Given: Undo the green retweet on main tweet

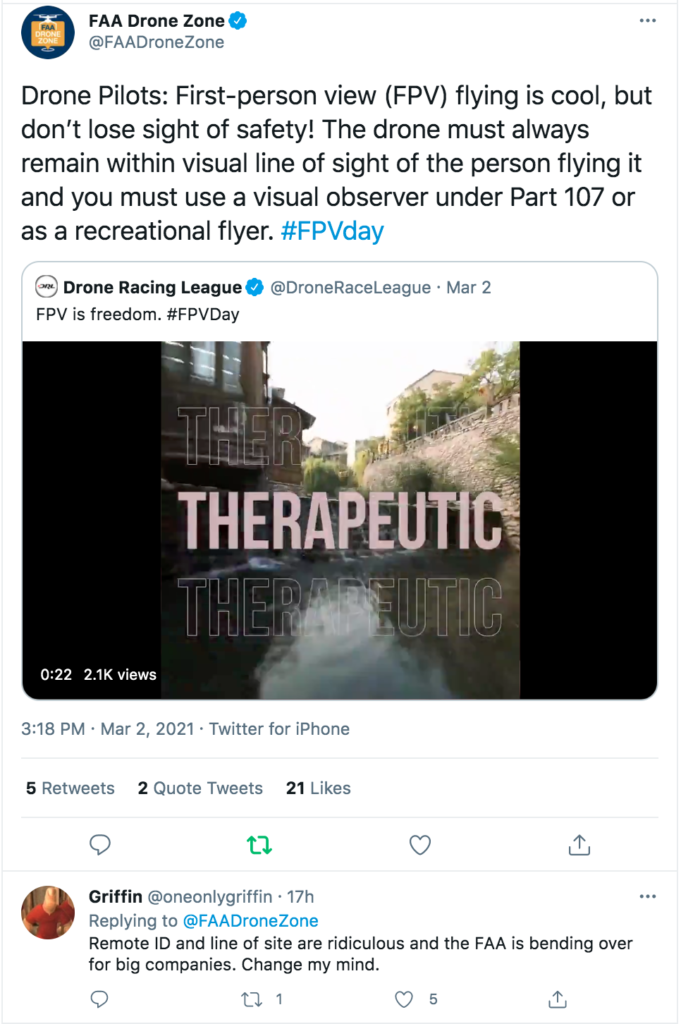Looking at the screenshot, I should (259, 845).
